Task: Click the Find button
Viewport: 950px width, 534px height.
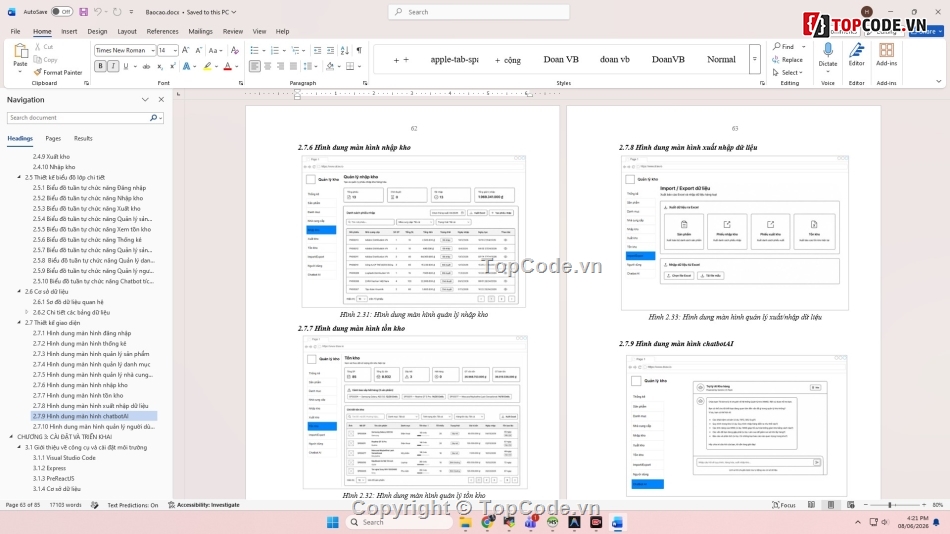Action: tap(783, 47)
